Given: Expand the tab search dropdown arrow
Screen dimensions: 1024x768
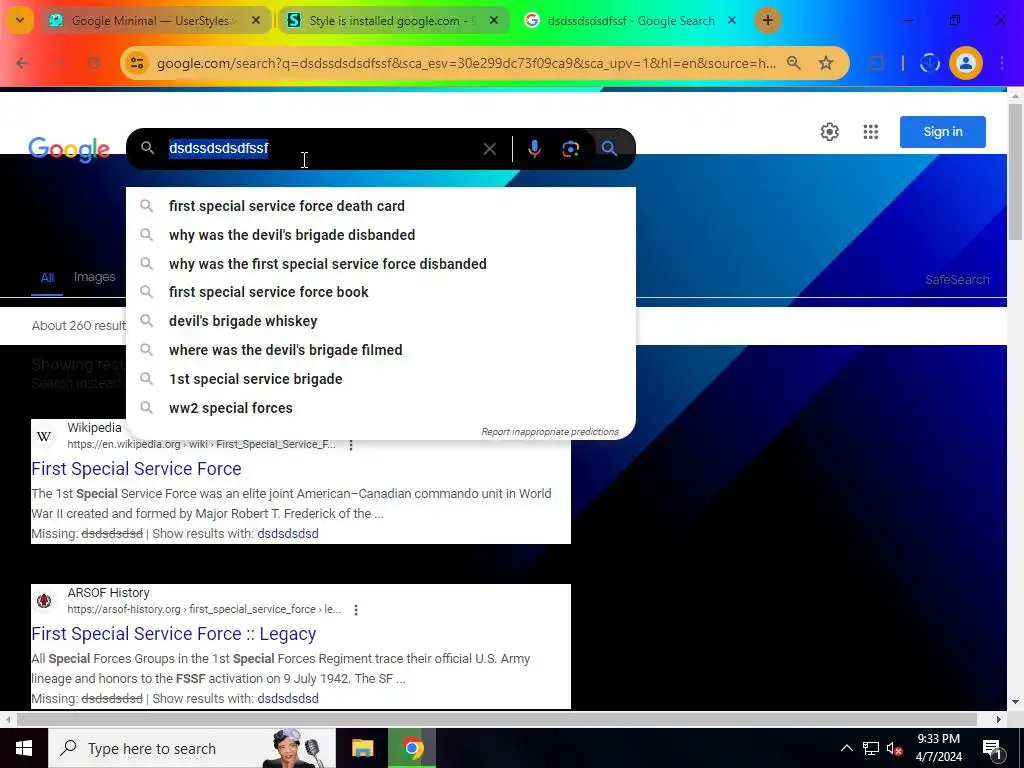Looking at the screenshot, I should pos(20,20).
